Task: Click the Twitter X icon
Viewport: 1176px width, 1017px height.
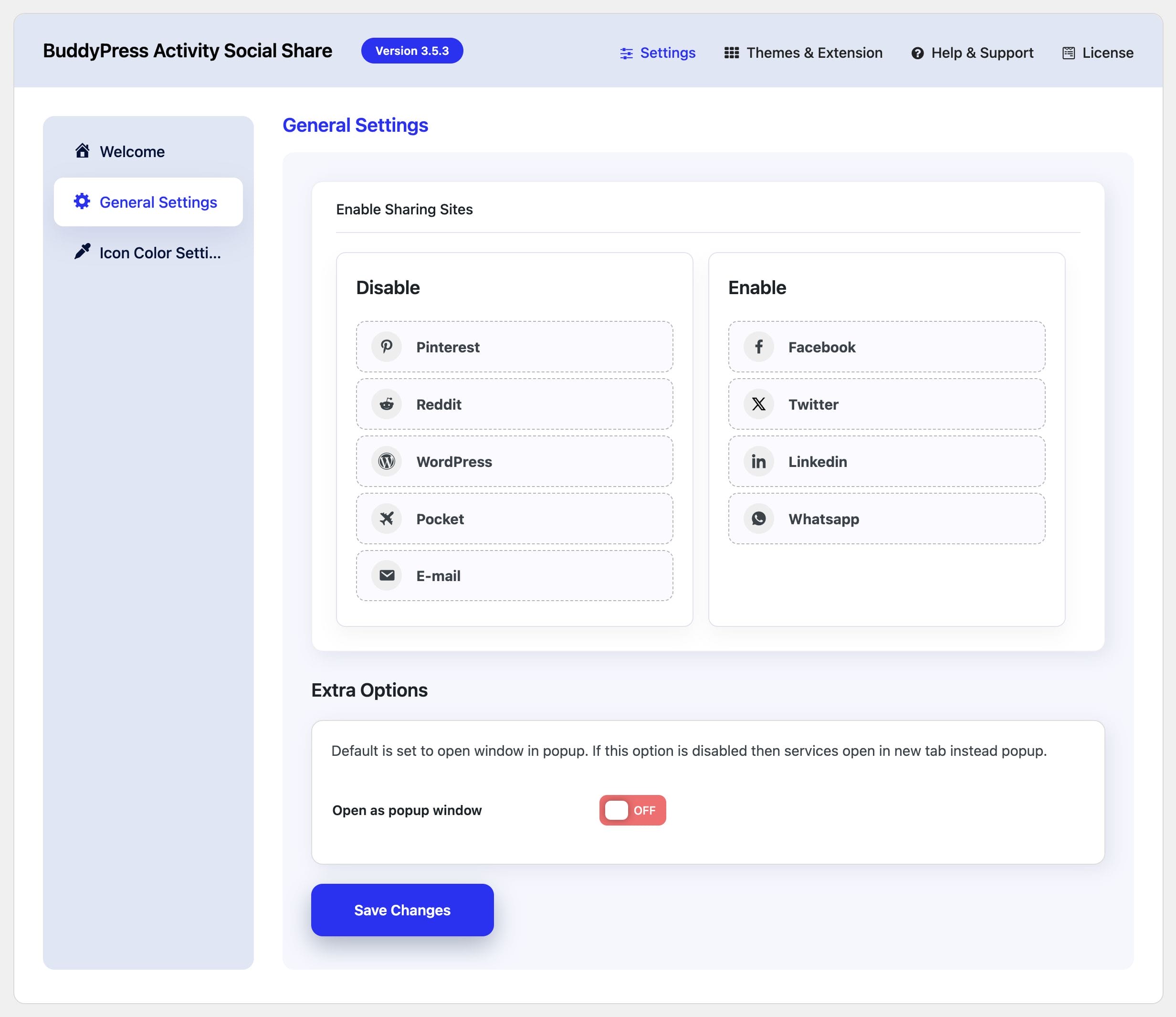Action: (759, 404)
